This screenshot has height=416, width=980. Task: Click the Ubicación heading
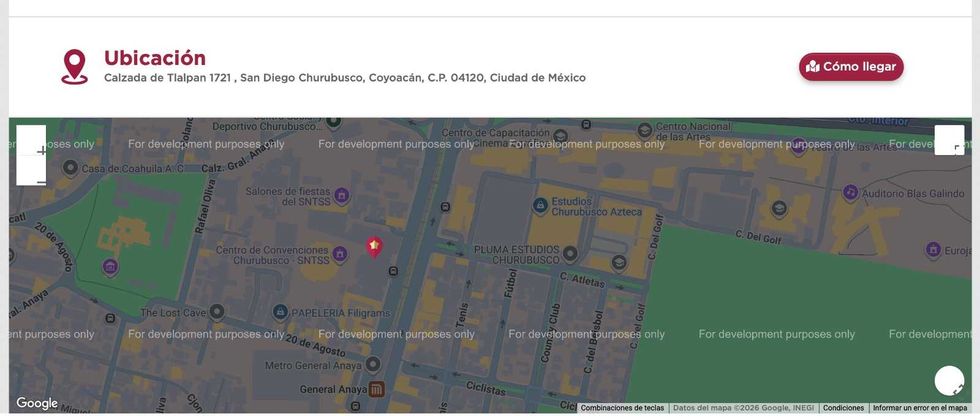tap(154, 57)
